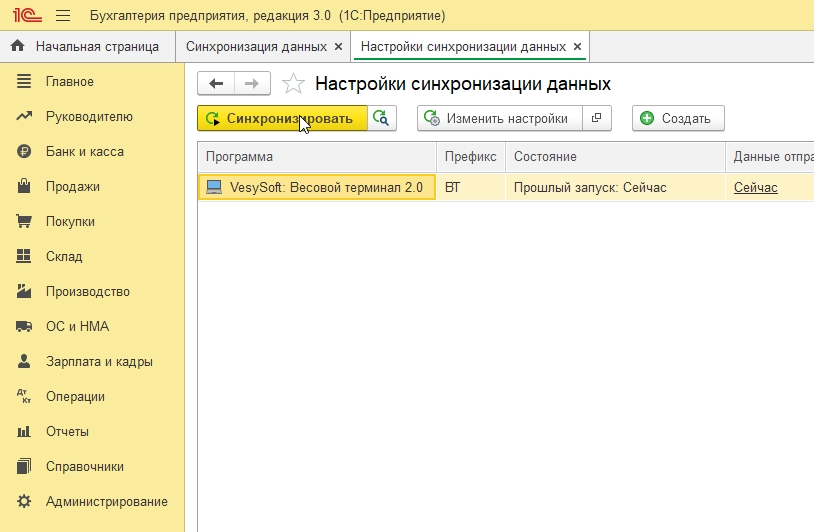This screenshot has width=814, height=532.
Task: Click the forward arrow navigation button
Action: 252,84
